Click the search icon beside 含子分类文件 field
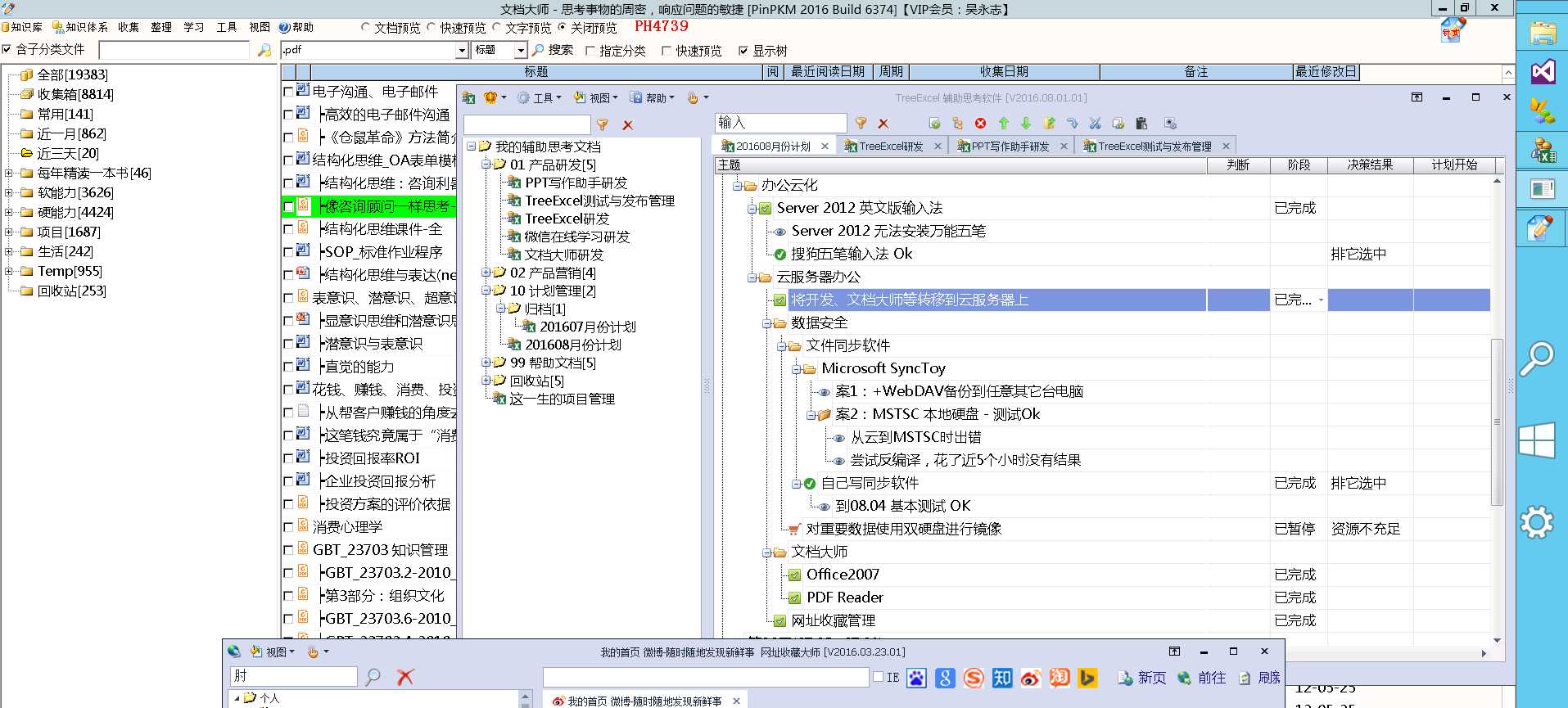 point(264,50)
